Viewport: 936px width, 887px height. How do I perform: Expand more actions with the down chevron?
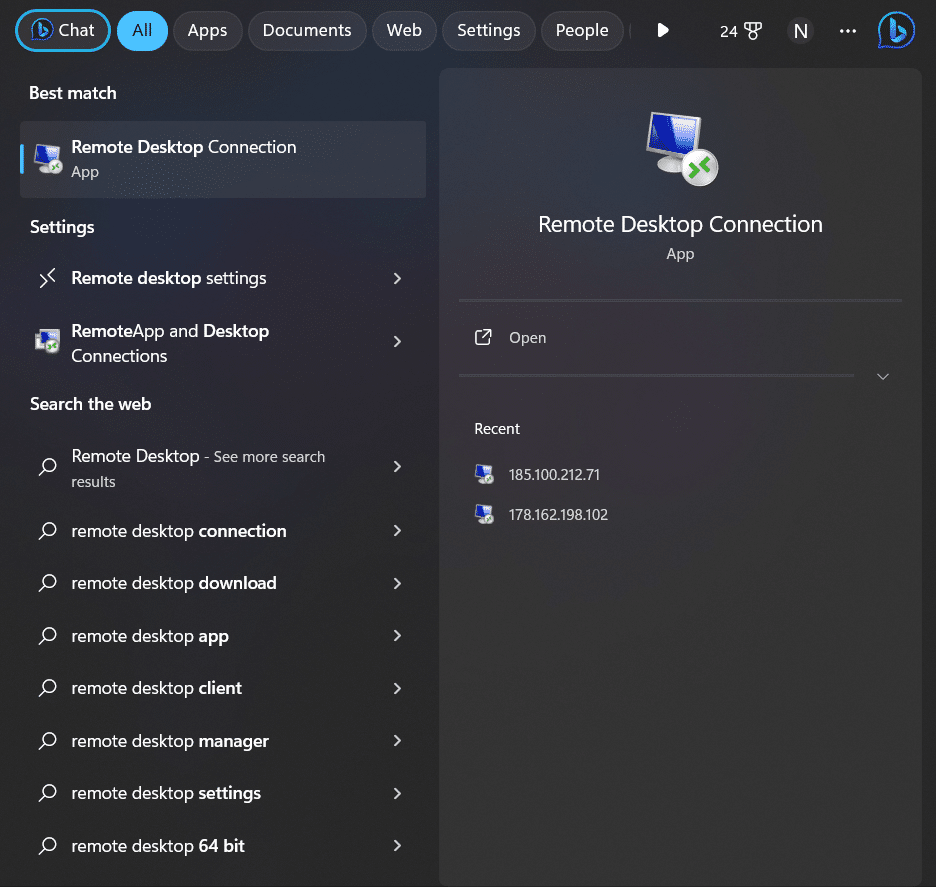[x=883, y=377]
